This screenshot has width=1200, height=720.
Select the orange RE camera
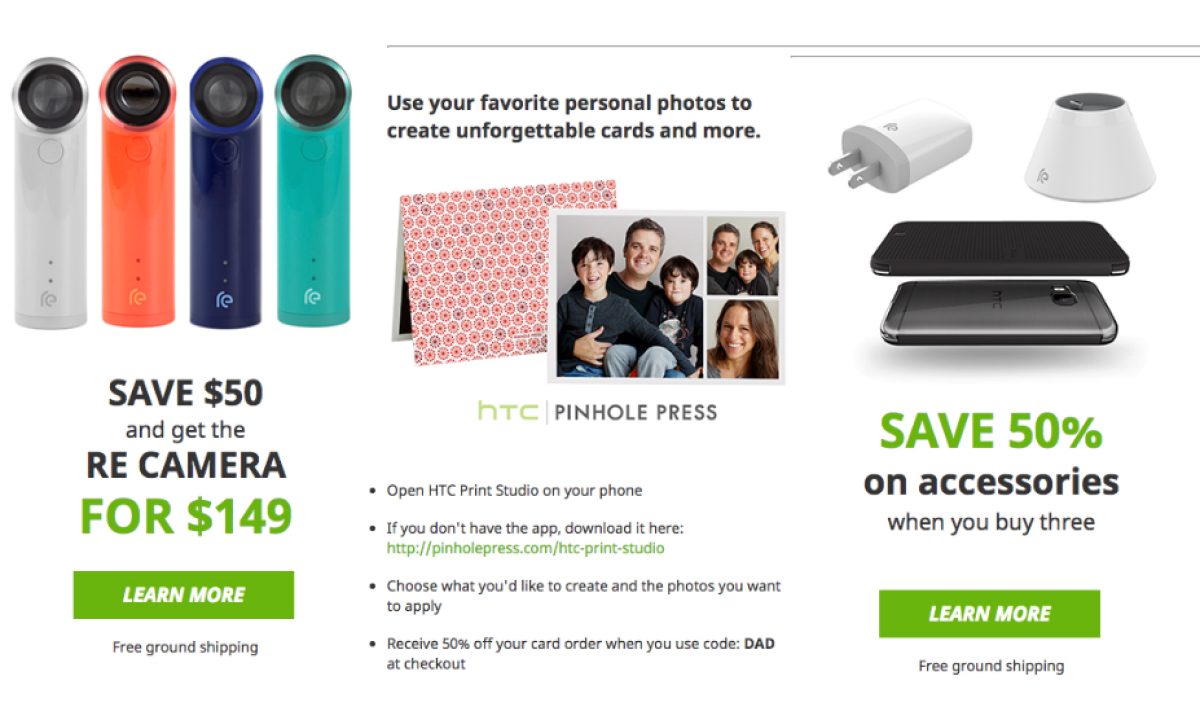coord(138,195)
